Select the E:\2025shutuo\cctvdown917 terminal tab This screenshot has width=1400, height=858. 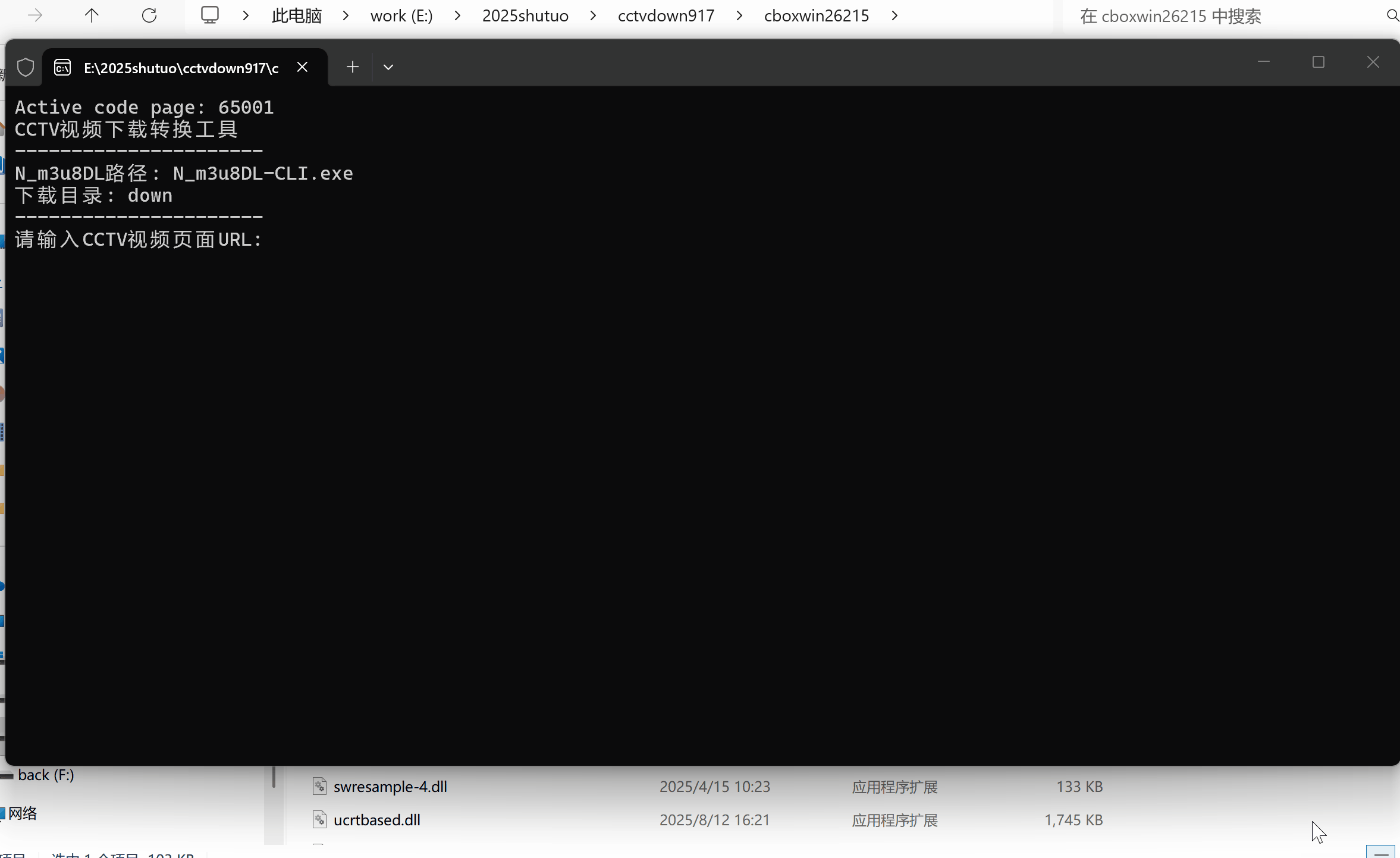tap(181, 68)
